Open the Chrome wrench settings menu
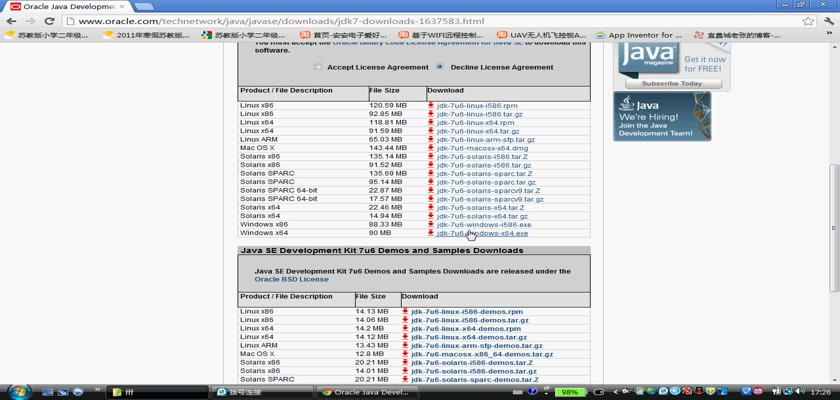This screenshot has height=400, width=840. pyautogui.click(x=828, y=21)
